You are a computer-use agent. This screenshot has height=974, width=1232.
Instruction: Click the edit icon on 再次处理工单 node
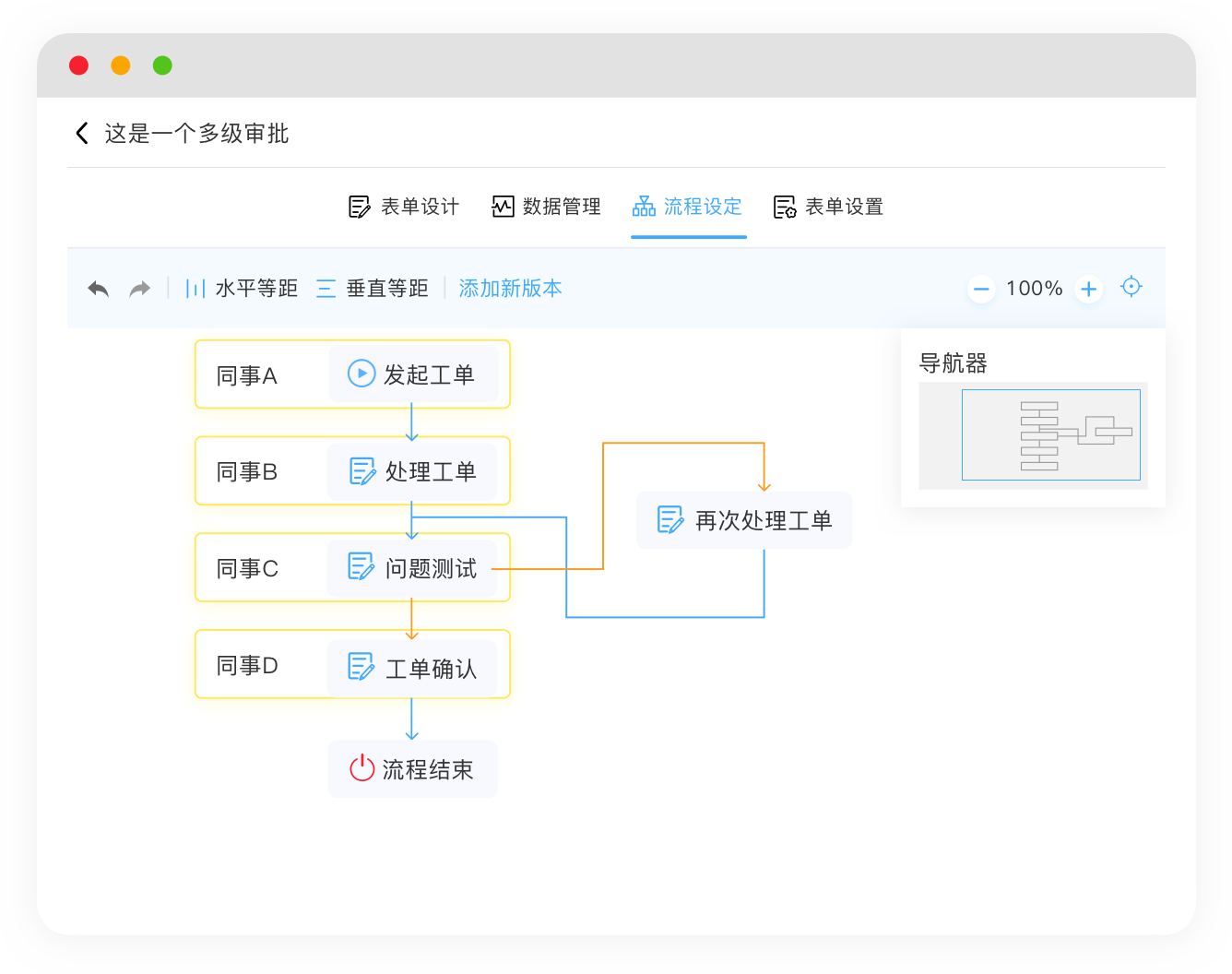point(669,519)
